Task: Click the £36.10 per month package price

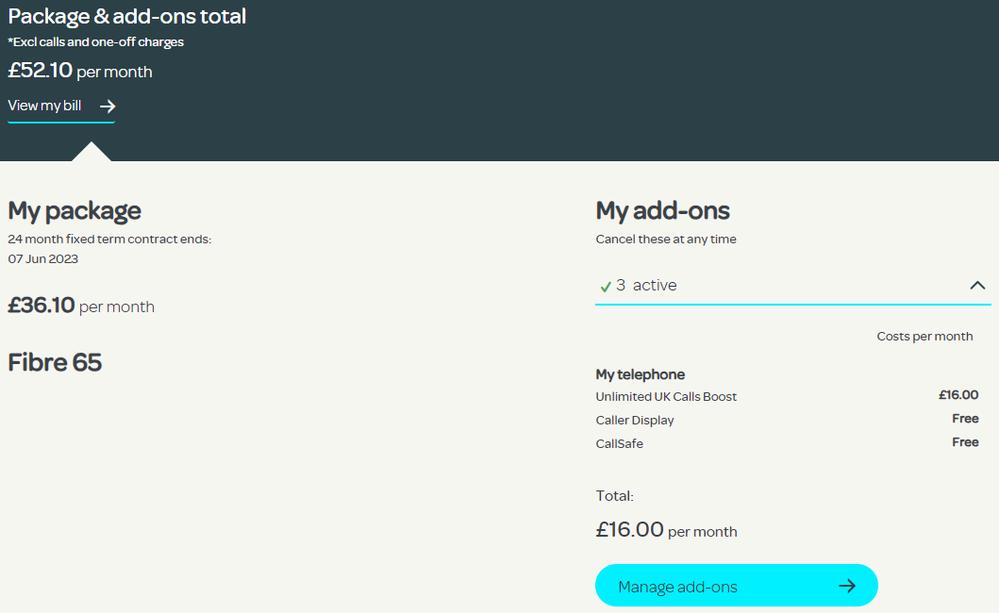Action: point(81,305)
